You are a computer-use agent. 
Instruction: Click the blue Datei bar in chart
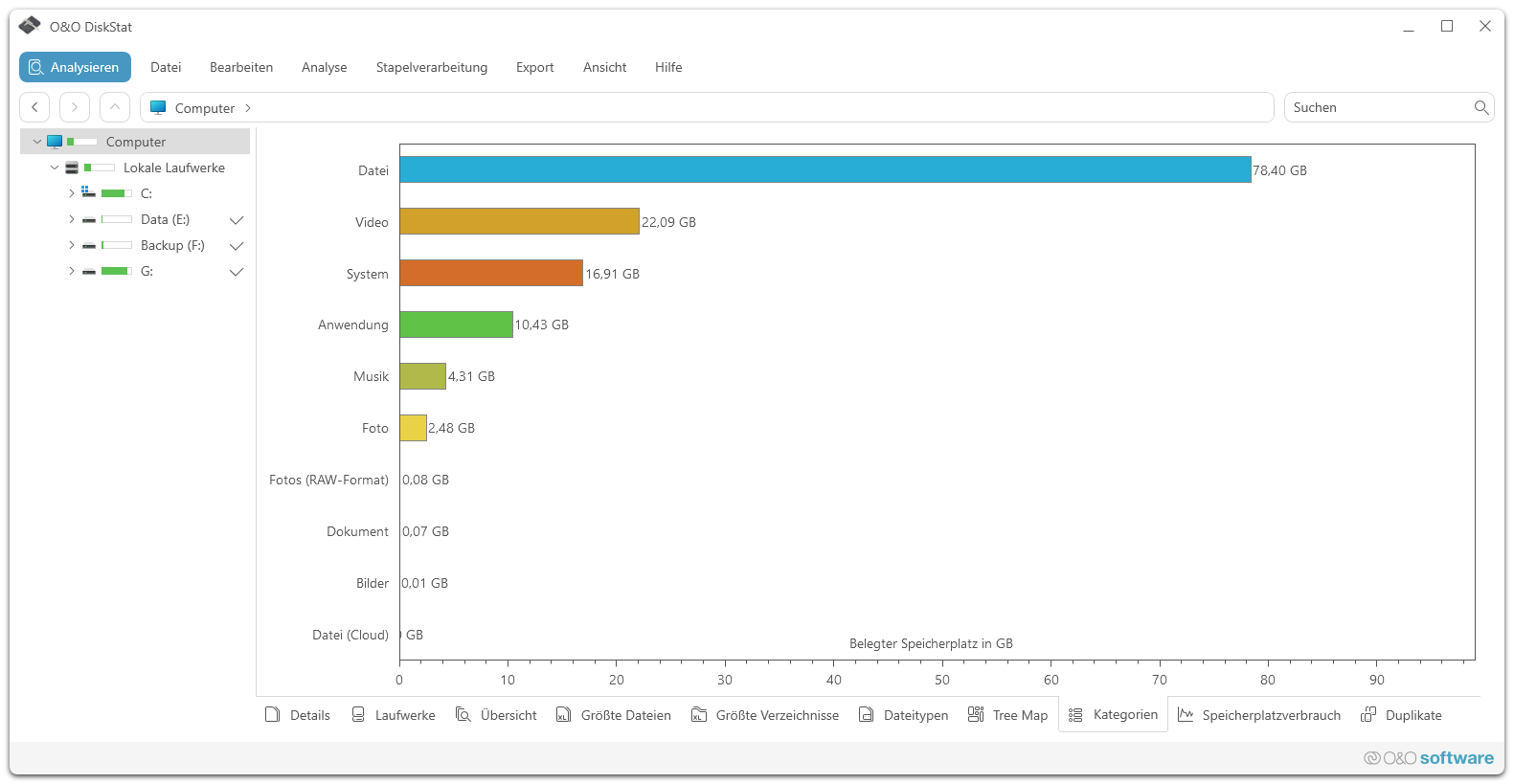[825, 169]
